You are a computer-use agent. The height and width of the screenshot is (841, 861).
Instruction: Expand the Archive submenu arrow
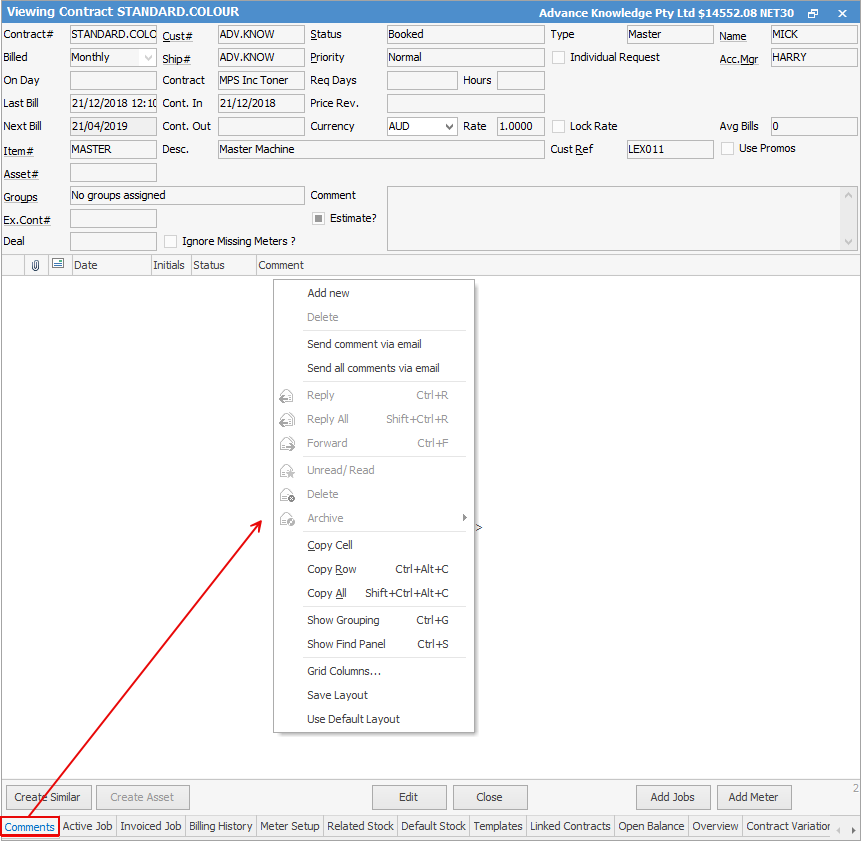(x=465, y=518)
